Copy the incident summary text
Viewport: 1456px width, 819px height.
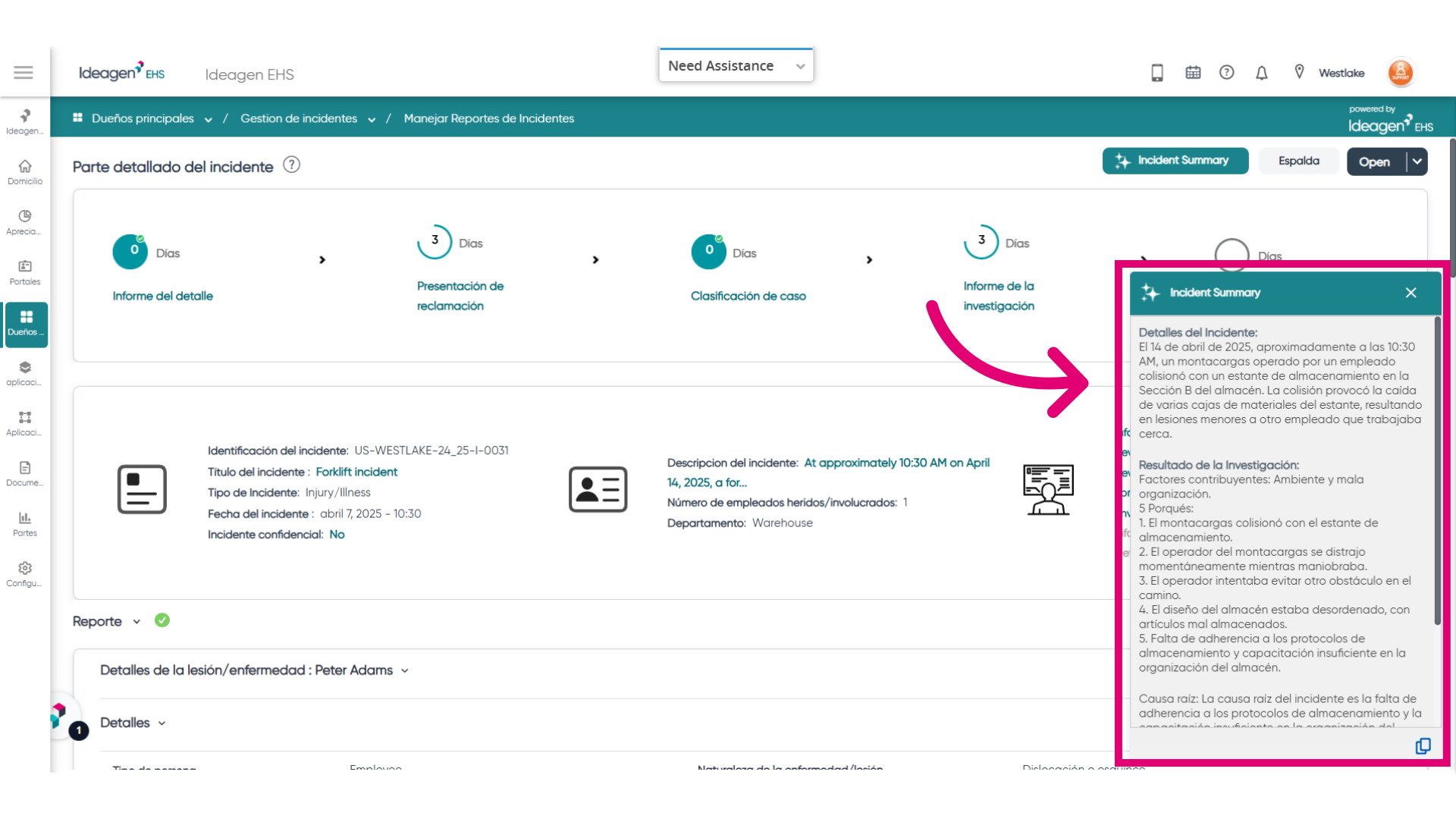(x=1423, y=746)
